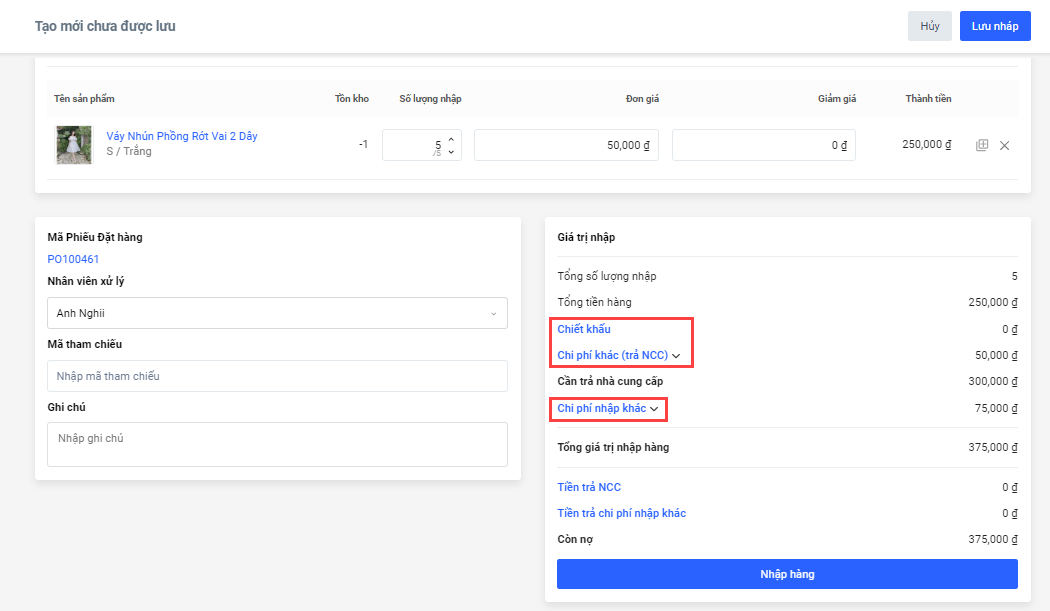The height and width of the screenshot is (611, 1050).
Task: Click the Tiền trả NCC link
Action: click(x=588, y=487)
